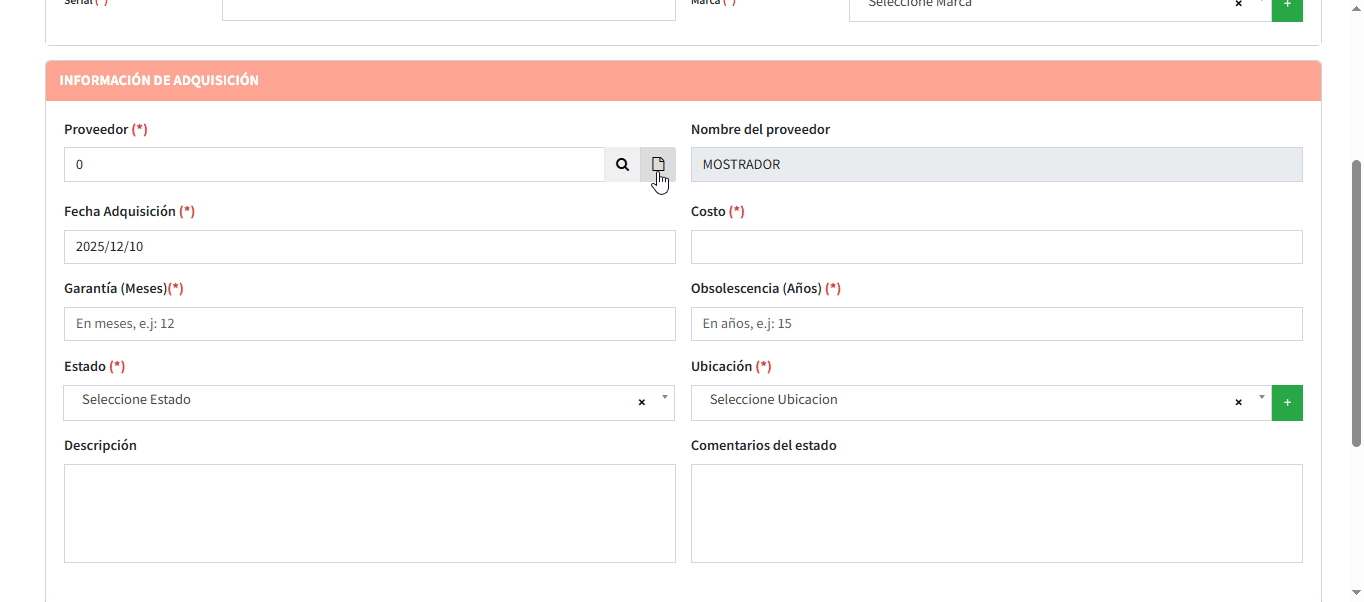Image resolution: width=1364 pixels, height=602 pixels.
Task: Click into the Costo input field
Action: pyautogui.click(x=996, y=247)
